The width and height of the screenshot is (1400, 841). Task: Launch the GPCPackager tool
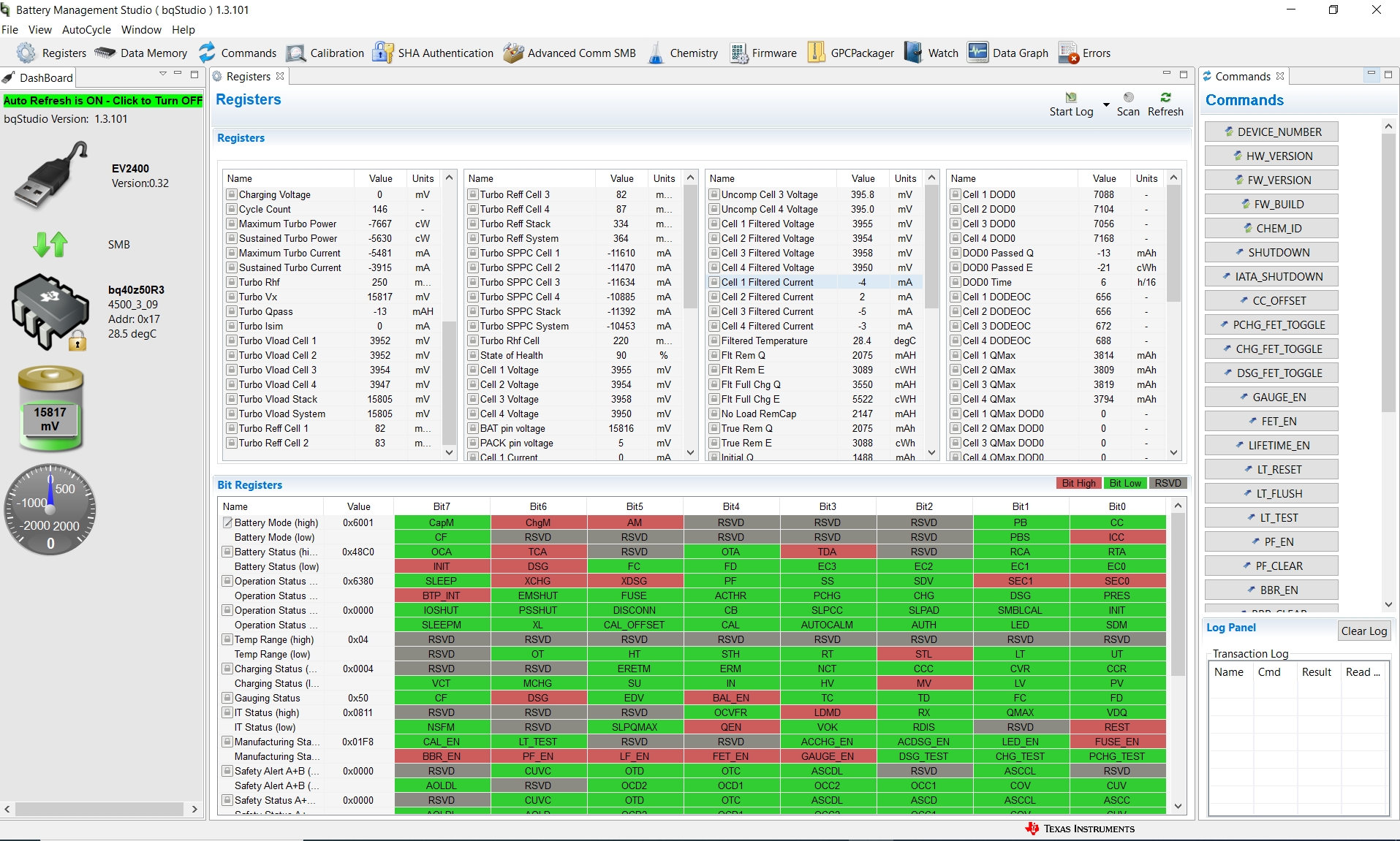coord(850,53)
